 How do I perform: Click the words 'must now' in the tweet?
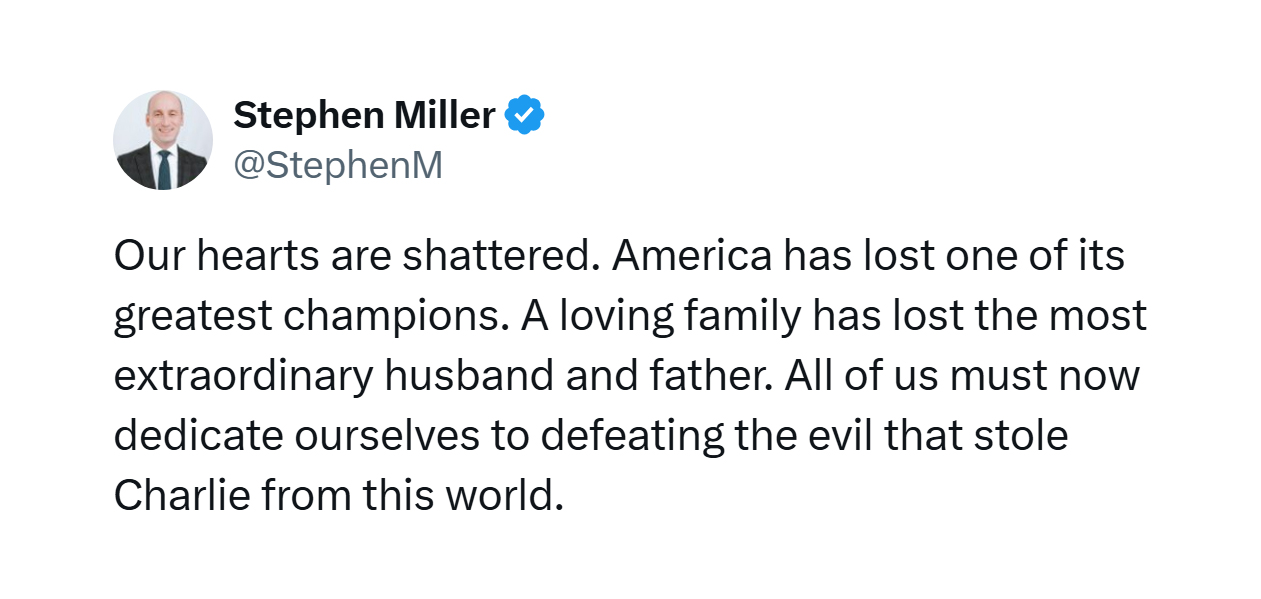pyautogui.click(x=1045, y=376)
